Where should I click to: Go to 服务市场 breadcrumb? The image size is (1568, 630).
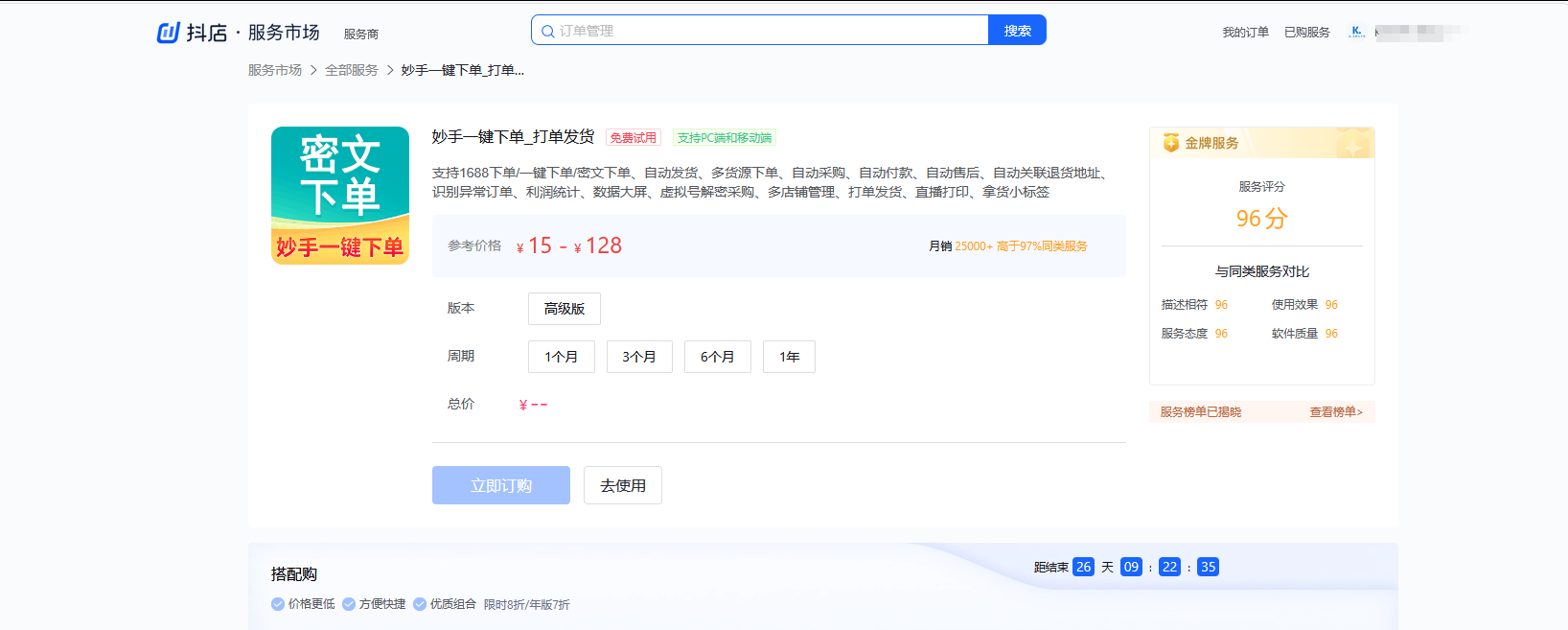point(275,70)
